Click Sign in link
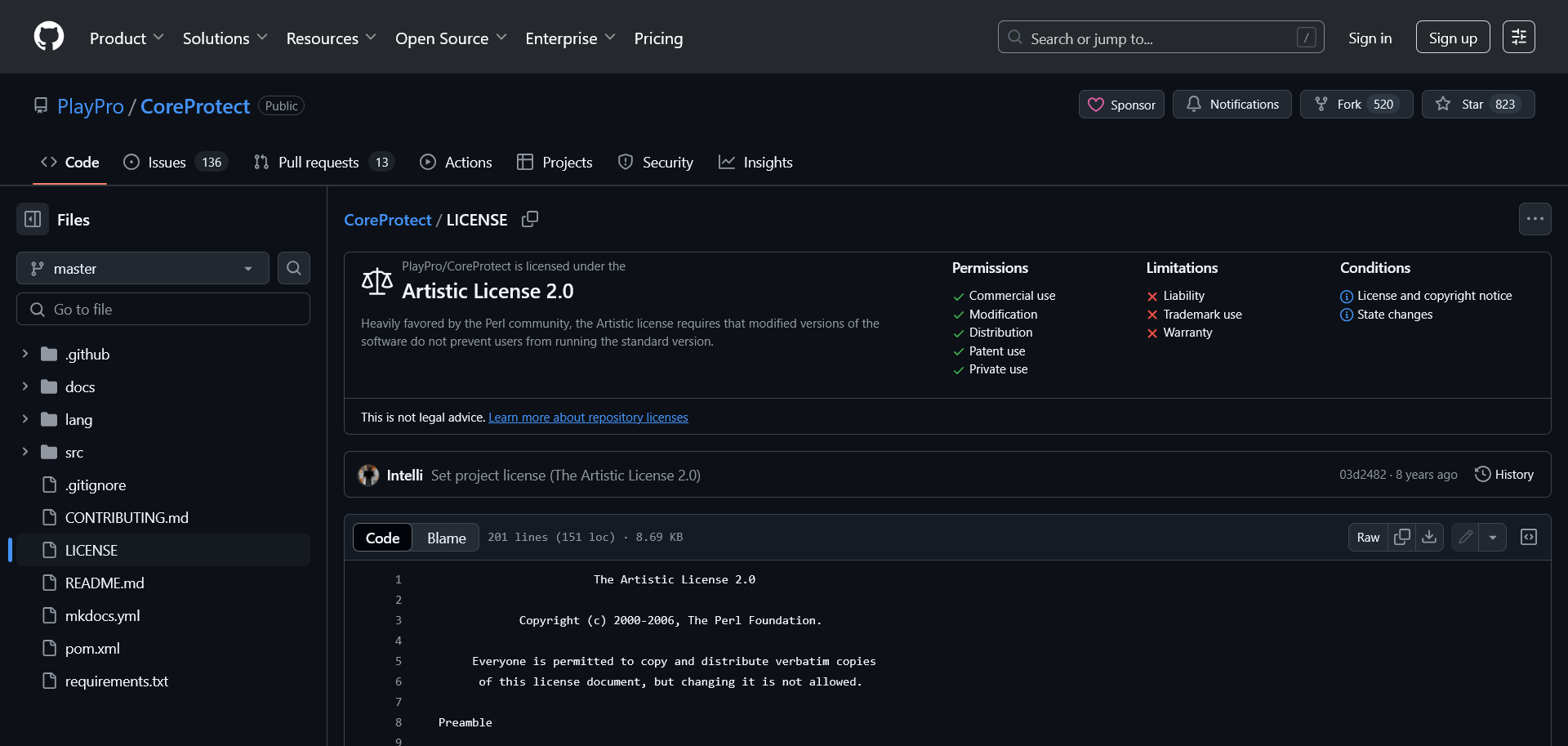This screenshot has height=746, width=1568. [x=1370, y=38]
